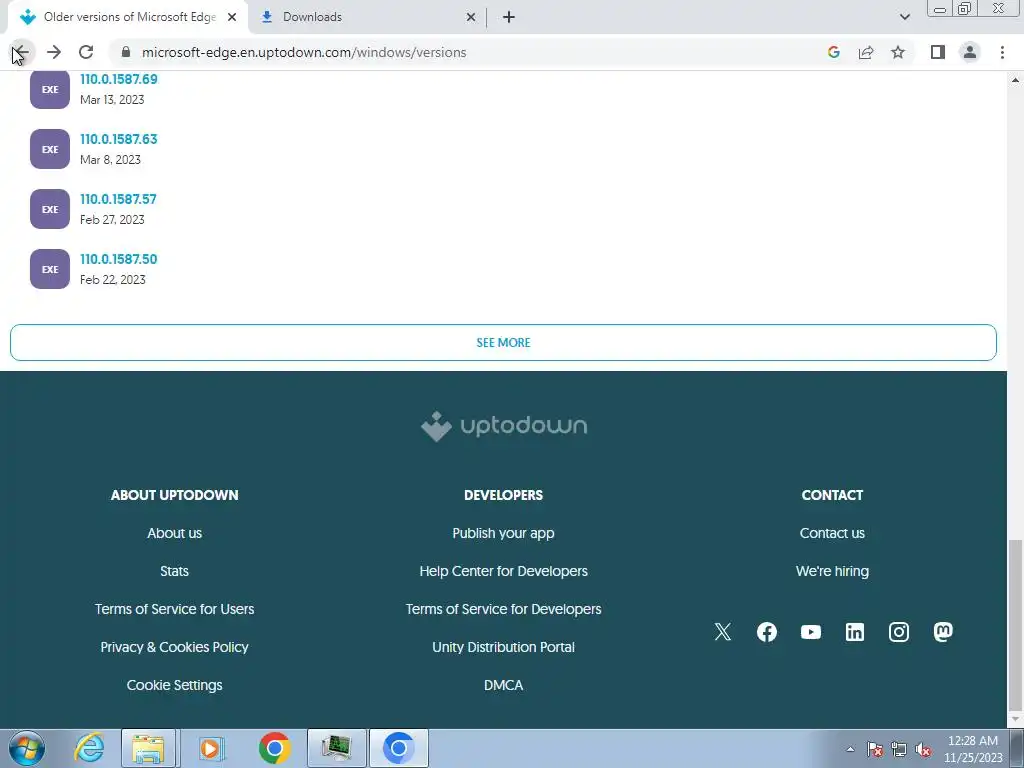Open the Chrome profile avatar menu
Image resolution: width=1024 pixels, height=768 pixels.
point(970,52)
